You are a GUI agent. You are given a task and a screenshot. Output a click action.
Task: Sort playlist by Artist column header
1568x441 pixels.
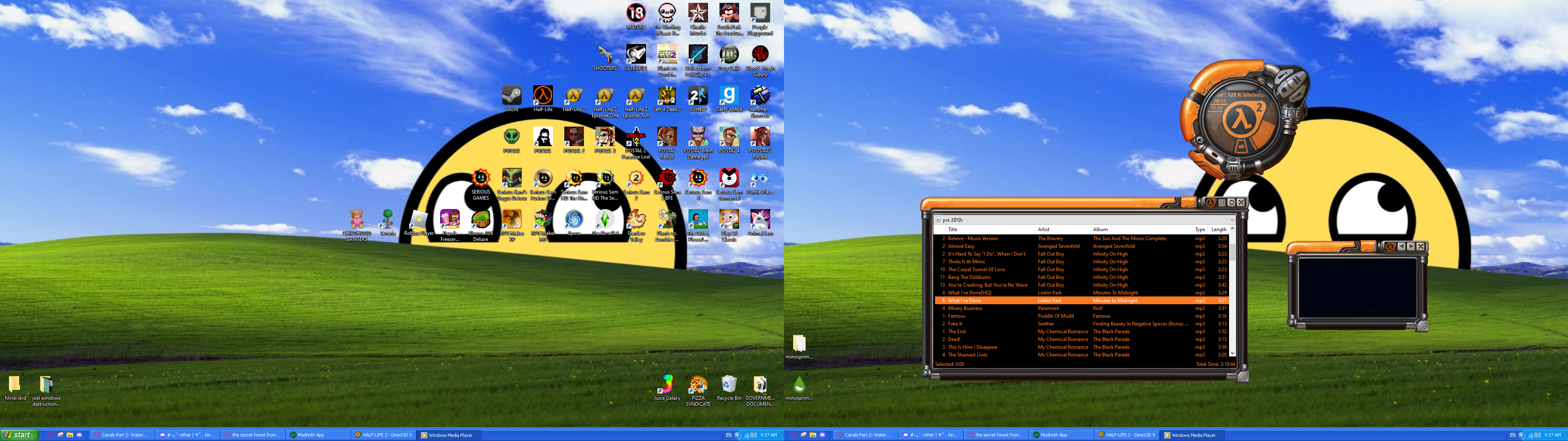[1062, 229]
